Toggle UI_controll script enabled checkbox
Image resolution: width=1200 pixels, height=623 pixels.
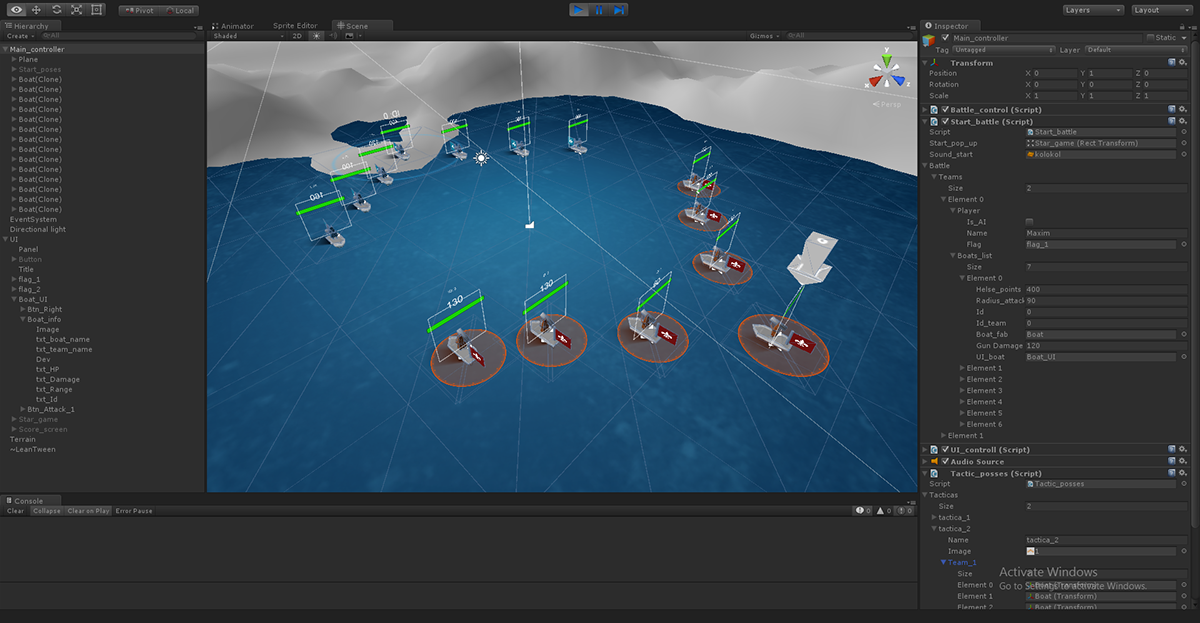(946, 450)
